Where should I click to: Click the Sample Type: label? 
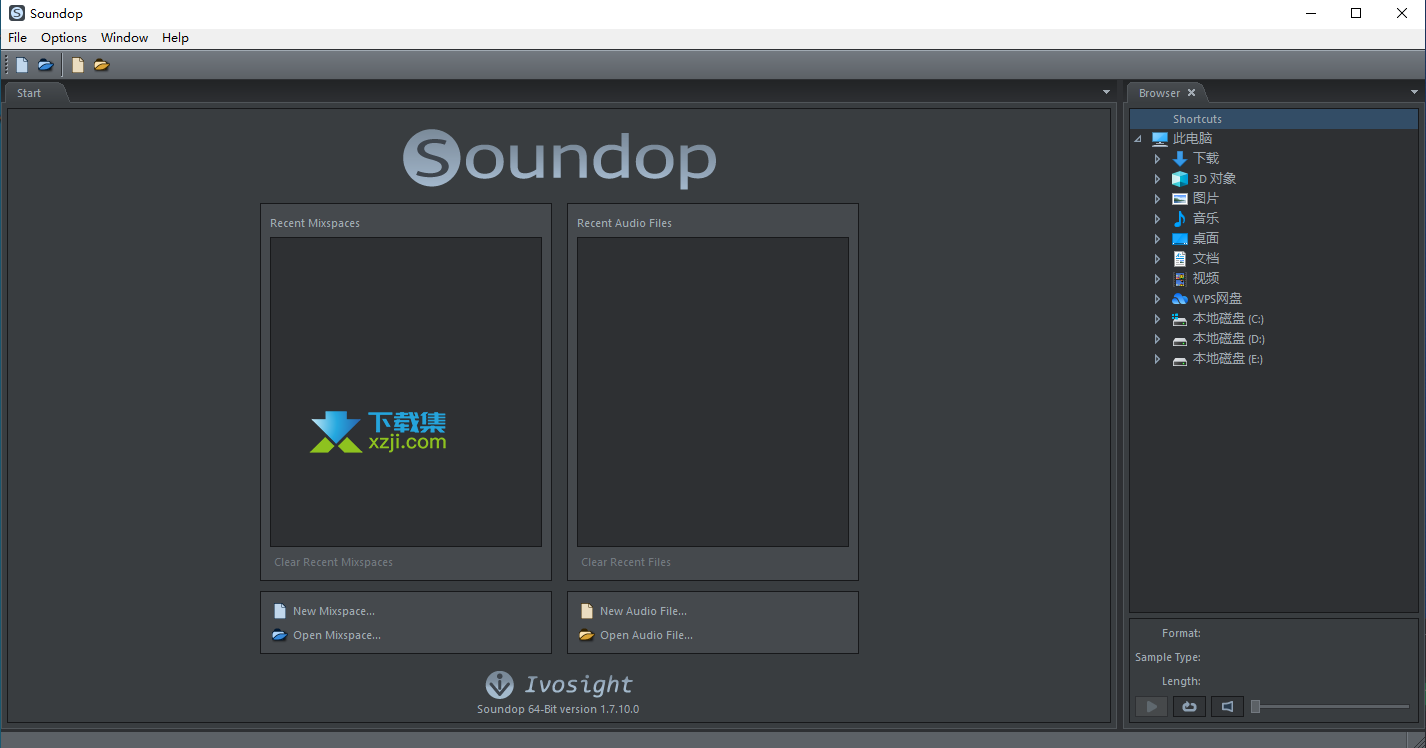[1168, 657]
